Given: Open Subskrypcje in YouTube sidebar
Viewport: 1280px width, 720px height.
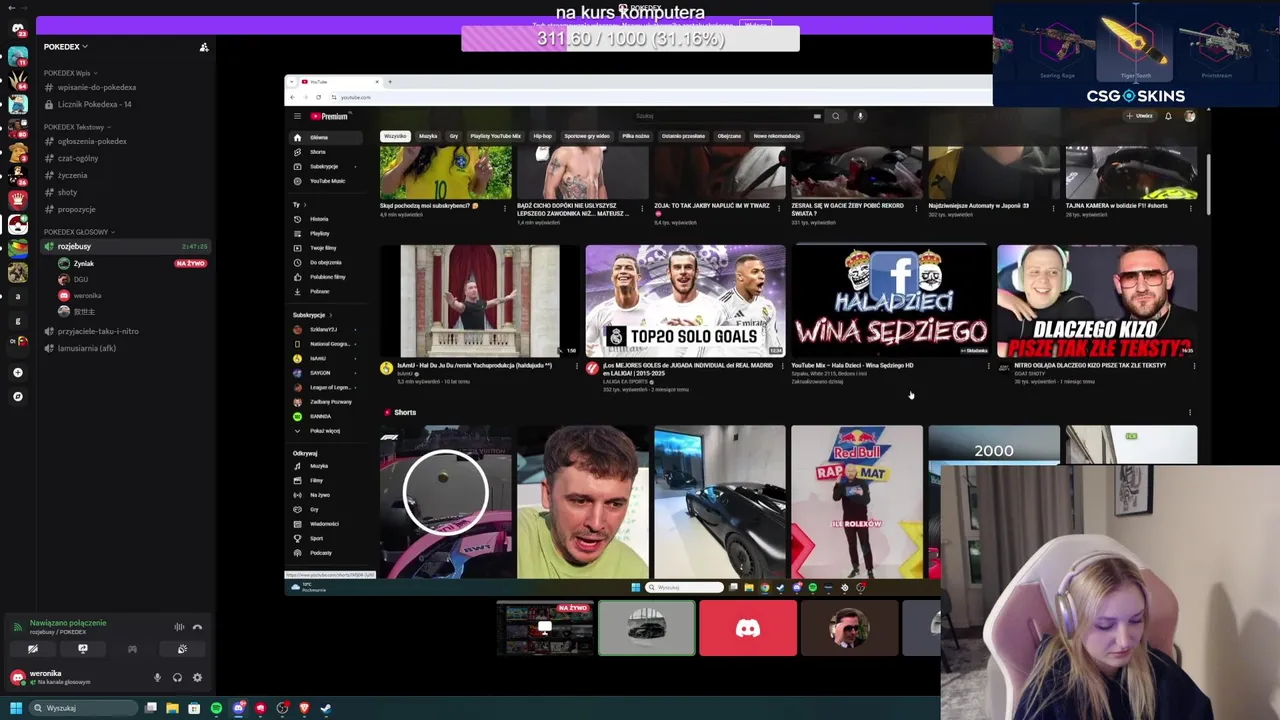Looking at the screenshot, I should pyautogui.click(x=325, y=166).
